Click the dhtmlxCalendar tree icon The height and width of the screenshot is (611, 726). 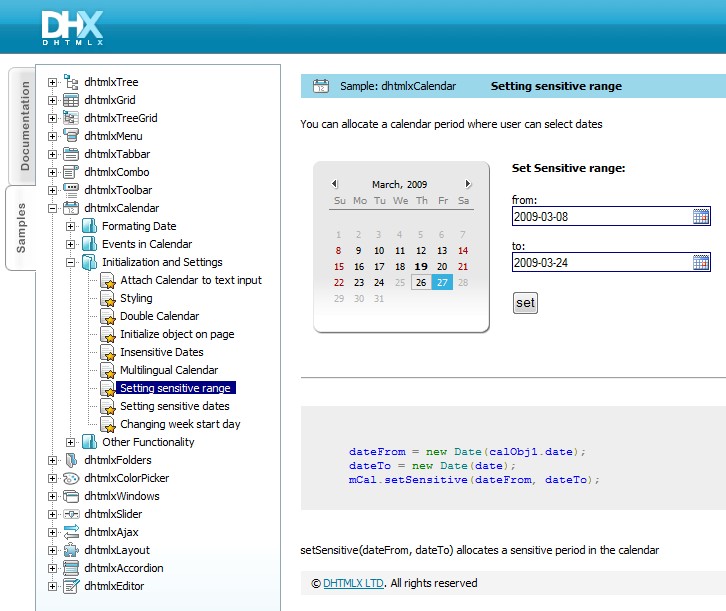click(71, 208)
